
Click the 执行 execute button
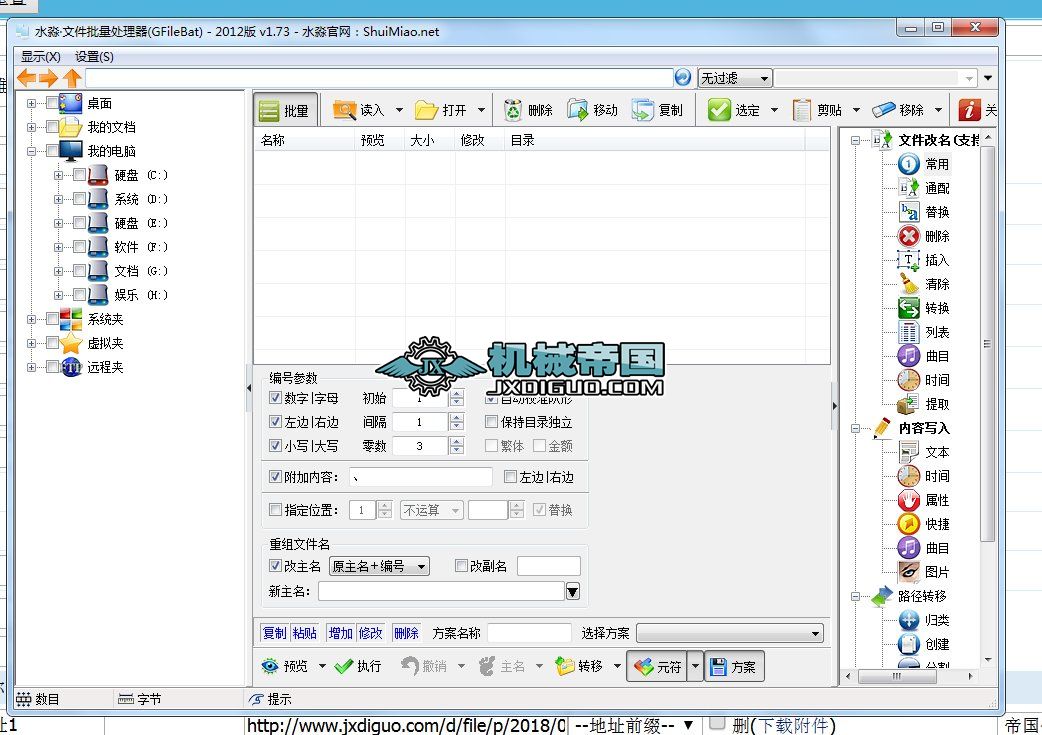pyautogui.click(x=358, y=666)
